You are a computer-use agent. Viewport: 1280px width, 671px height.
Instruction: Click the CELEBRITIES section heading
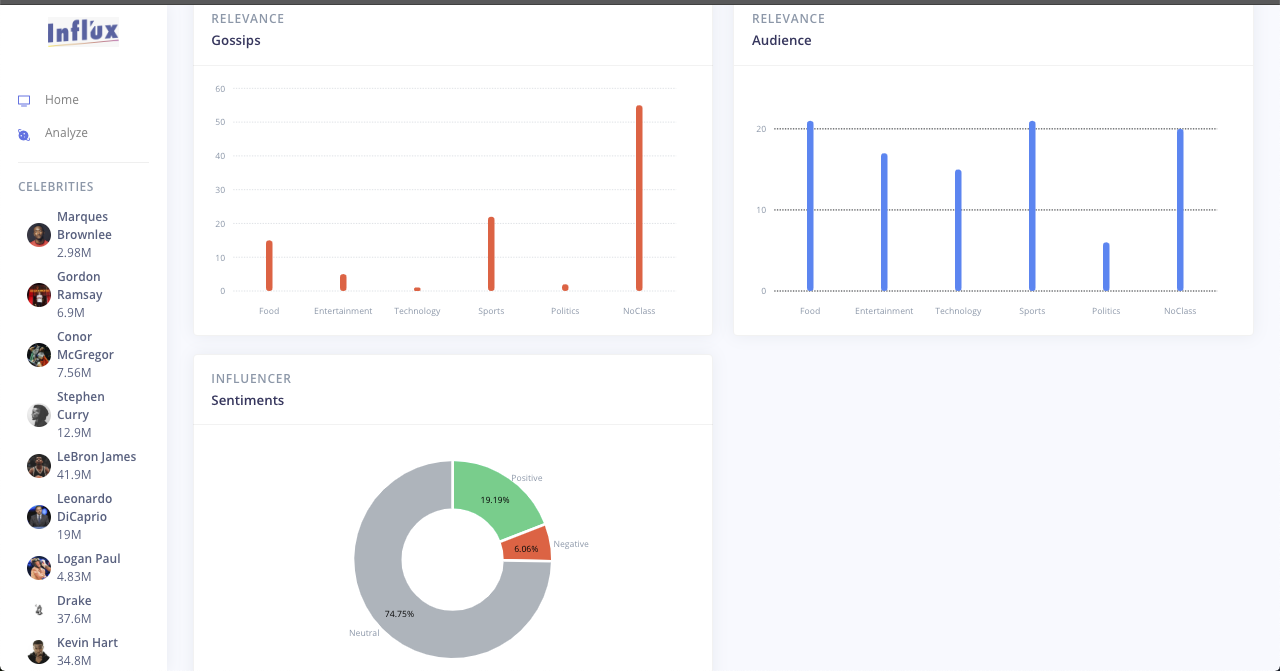pyautogui.click(x=56, y=187)
